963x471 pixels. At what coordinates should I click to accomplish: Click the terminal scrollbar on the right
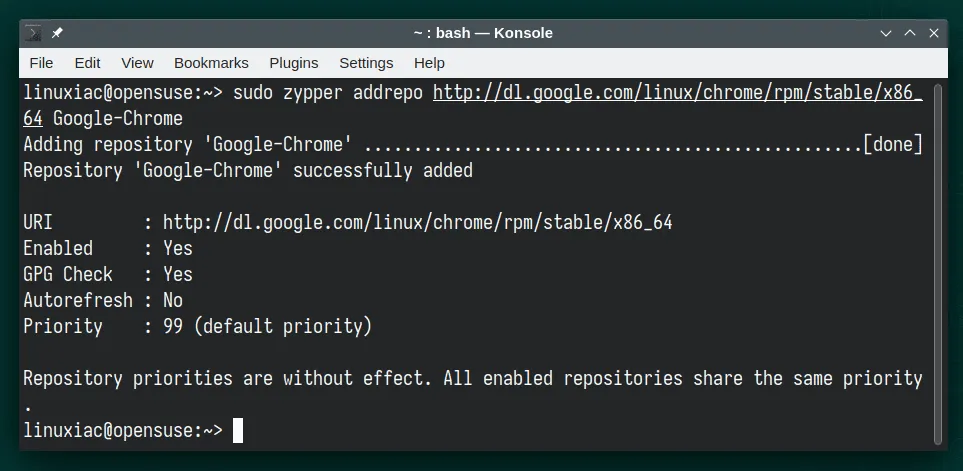click(938, 260)
